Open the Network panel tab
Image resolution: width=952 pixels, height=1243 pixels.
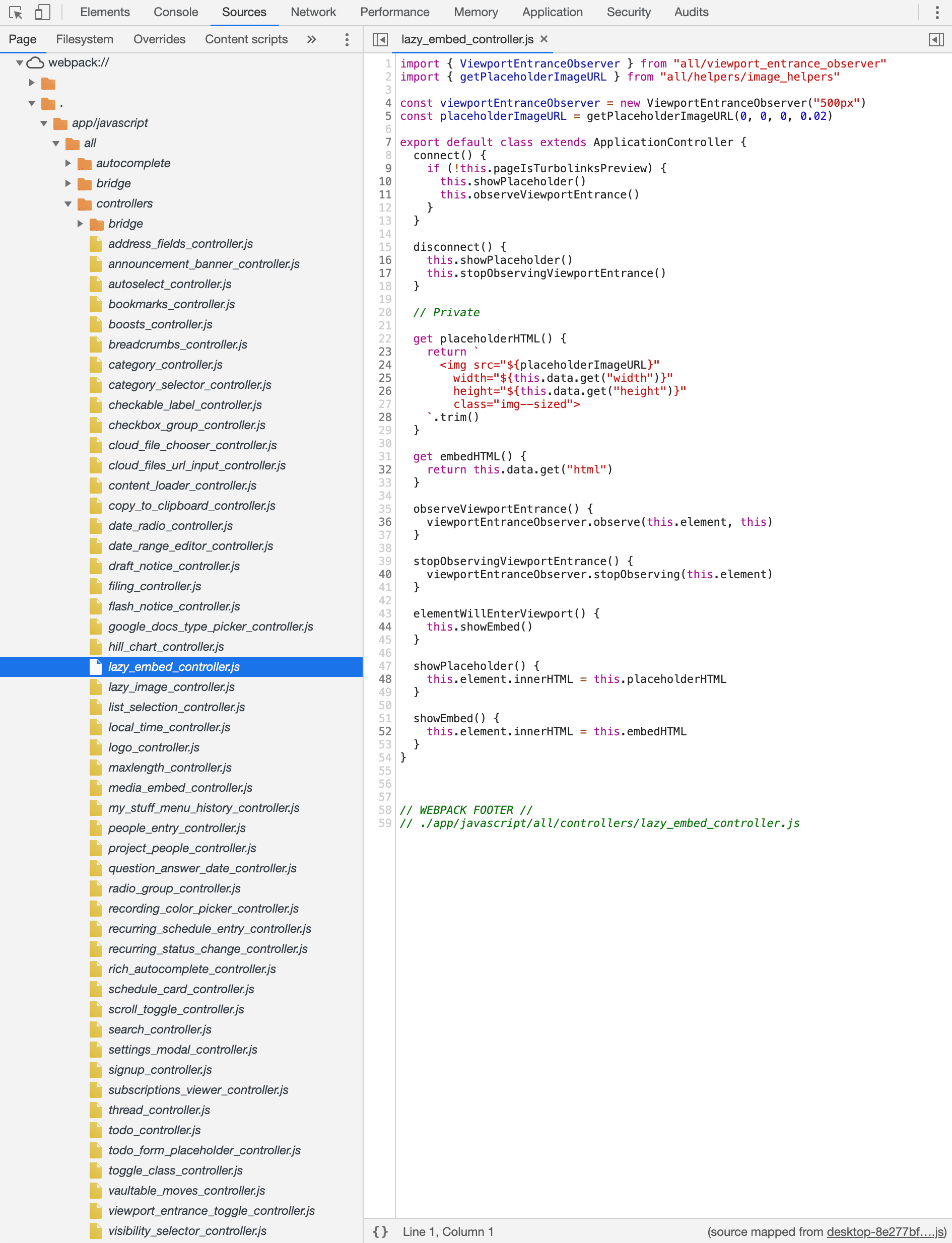313,12
